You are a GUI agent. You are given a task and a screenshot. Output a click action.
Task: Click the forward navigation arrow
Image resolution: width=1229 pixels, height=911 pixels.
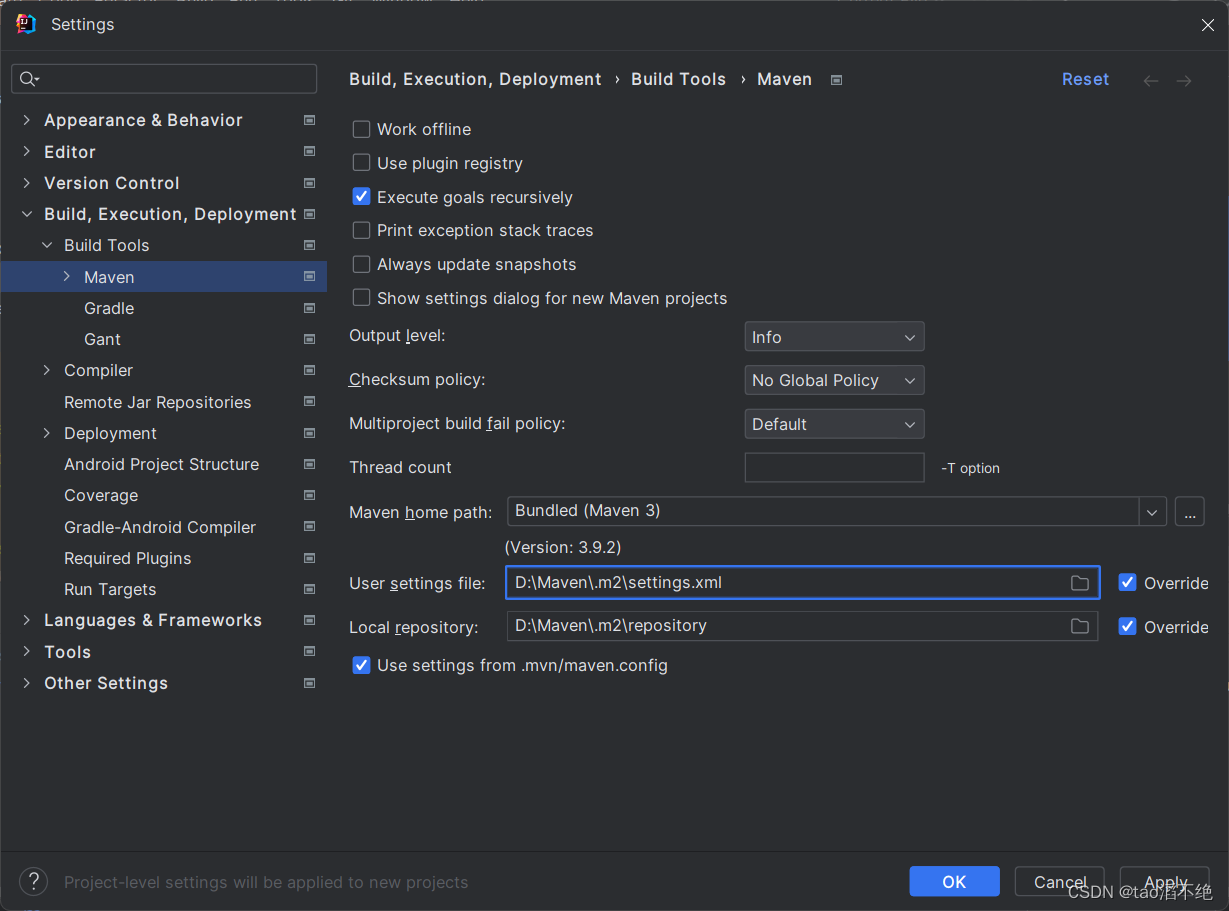1184,80
